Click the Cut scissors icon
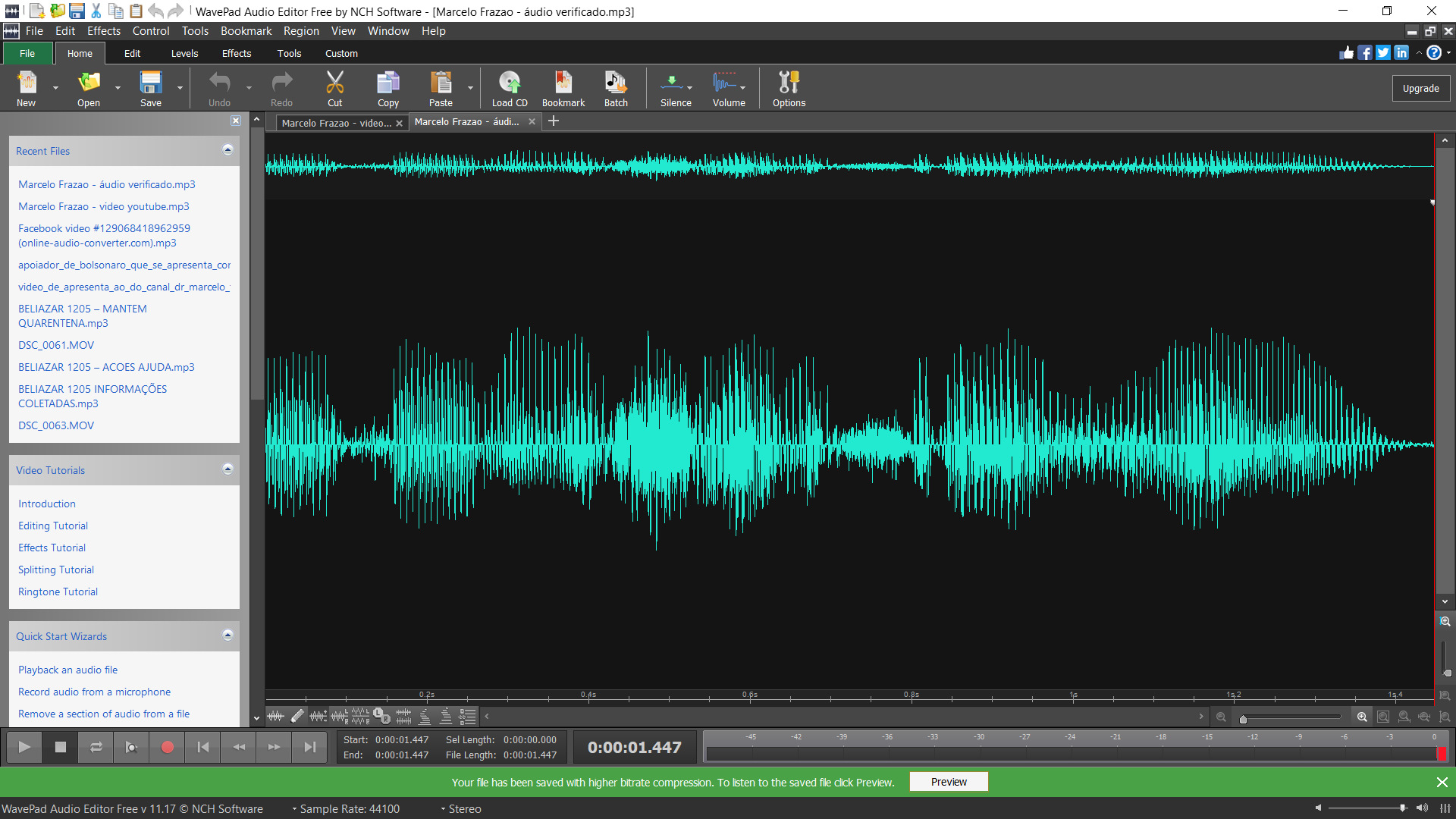The height and width of the screenshot is (819, 1456). pos(334,82)
